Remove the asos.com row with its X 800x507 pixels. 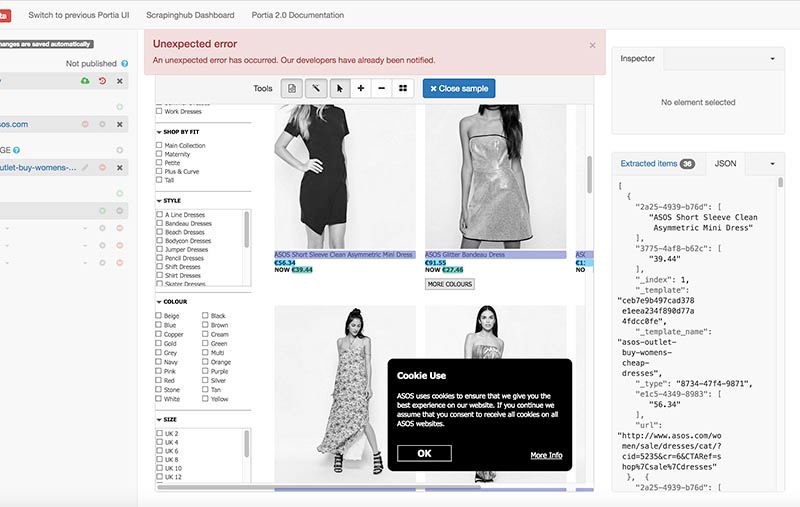pos(119,124)
